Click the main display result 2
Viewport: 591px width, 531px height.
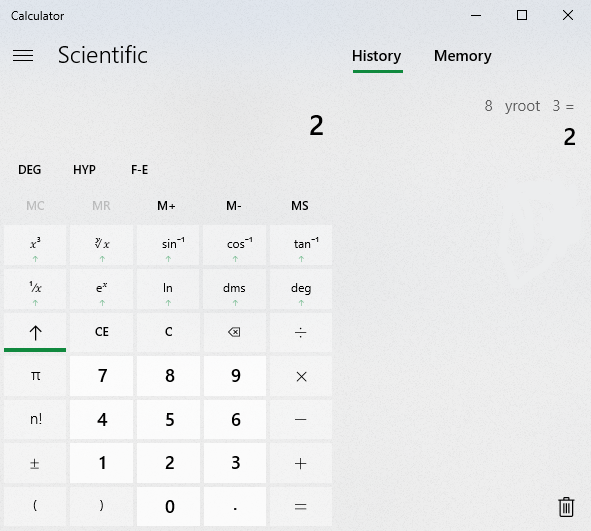(316, 126)
